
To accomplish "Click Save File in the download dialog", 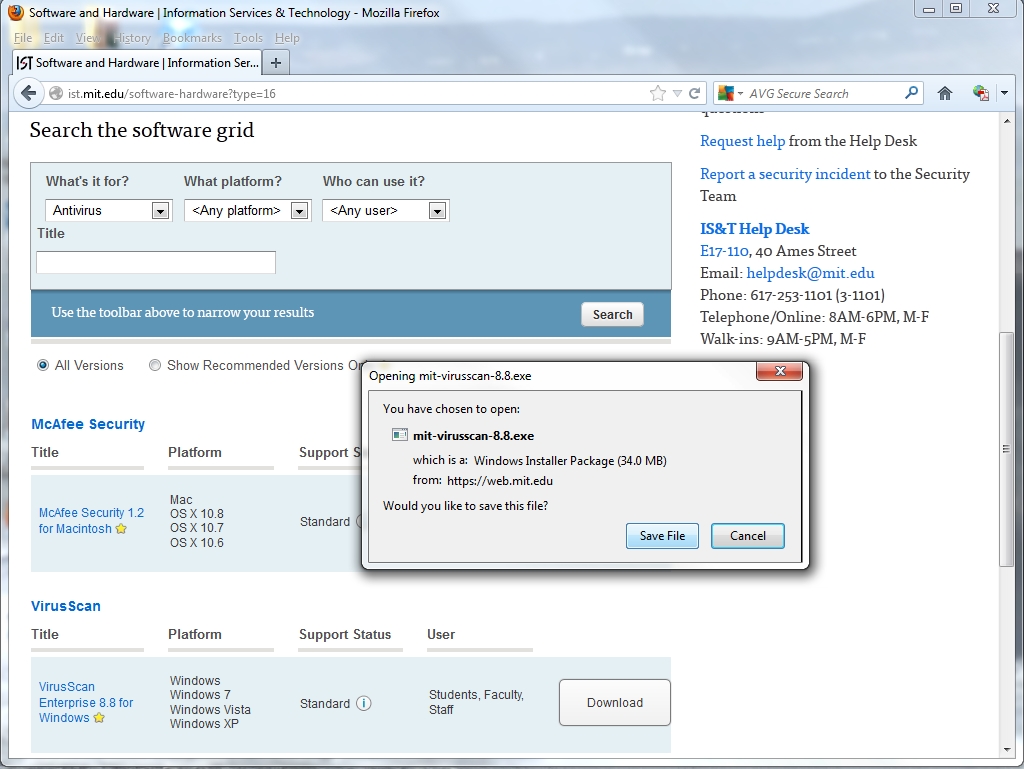I will click(x=662, y=536).
